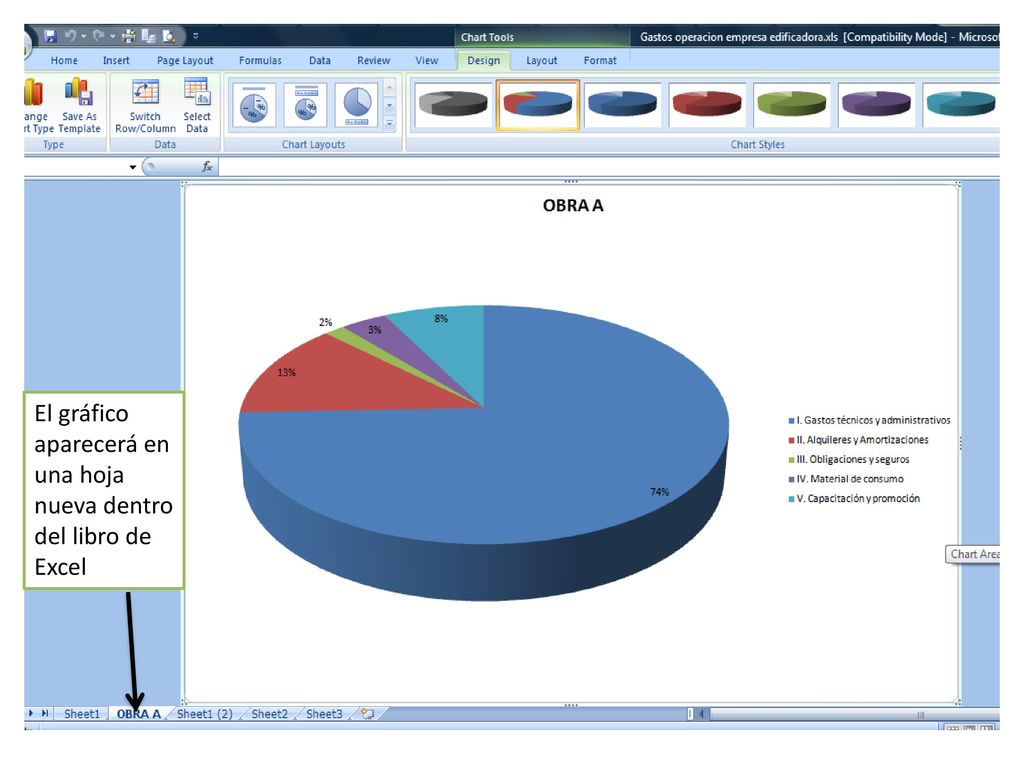
Task: Switch to the chart Format tab
Action: (600, 60)
